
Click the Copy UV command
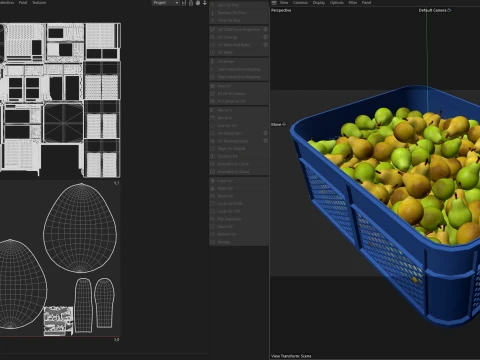click(x=239, y=180)
